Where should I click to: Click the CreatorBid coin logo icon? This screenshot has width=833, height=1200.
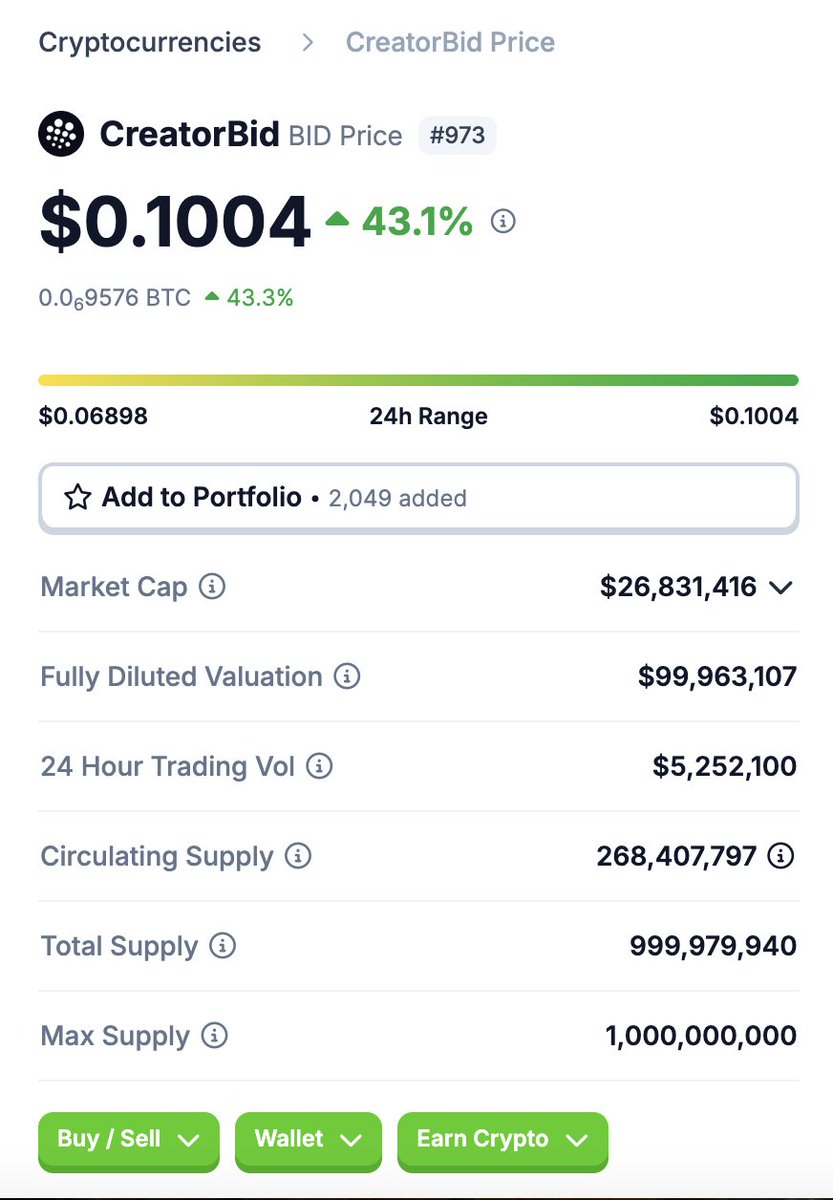(x=61, y=134)
